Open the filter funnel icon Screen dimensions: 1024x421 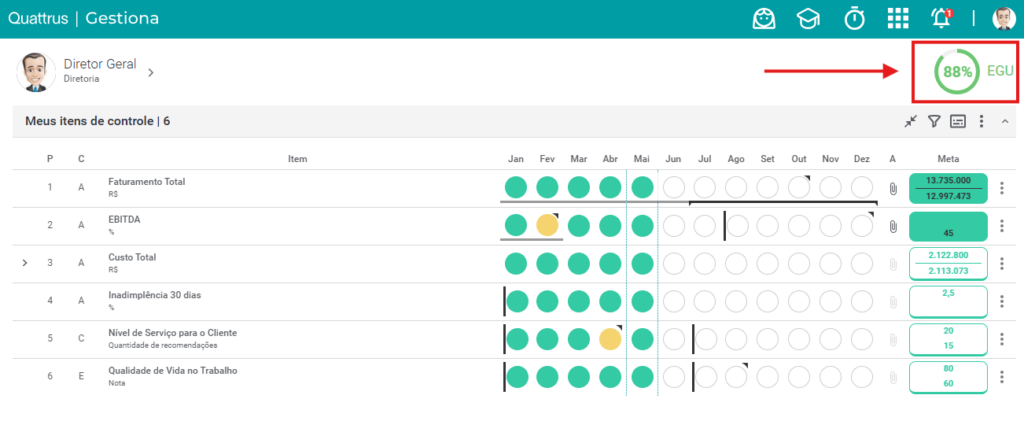click(935, 121)
